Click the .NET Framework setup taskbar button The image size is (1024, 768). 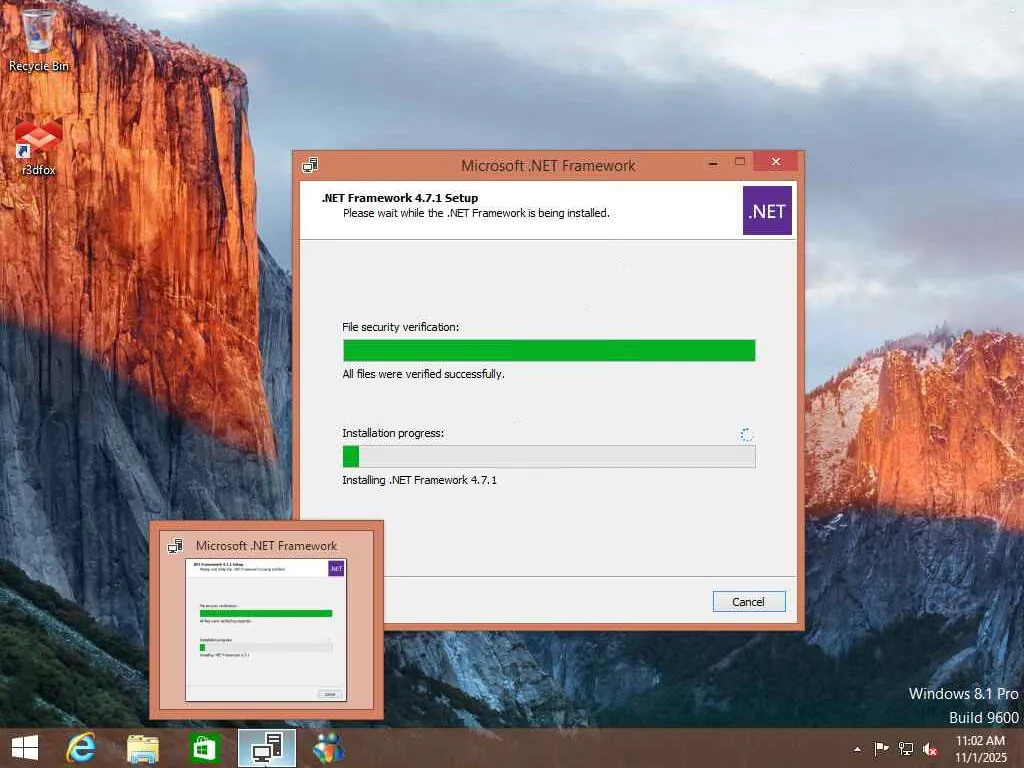point(266,748)
